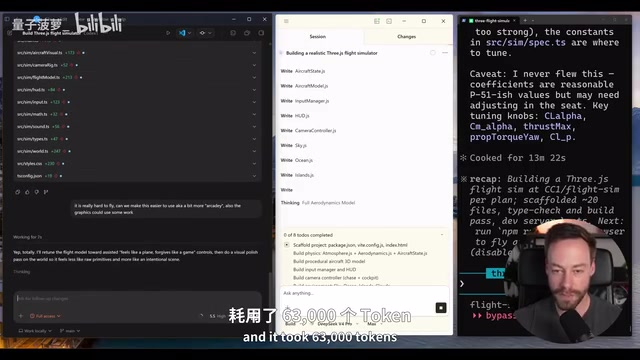Screen dimensions: 640x360
Task: Click src/sim/spec.ts path in terminal
Action: pyautogui.click(x=526, y=42)
